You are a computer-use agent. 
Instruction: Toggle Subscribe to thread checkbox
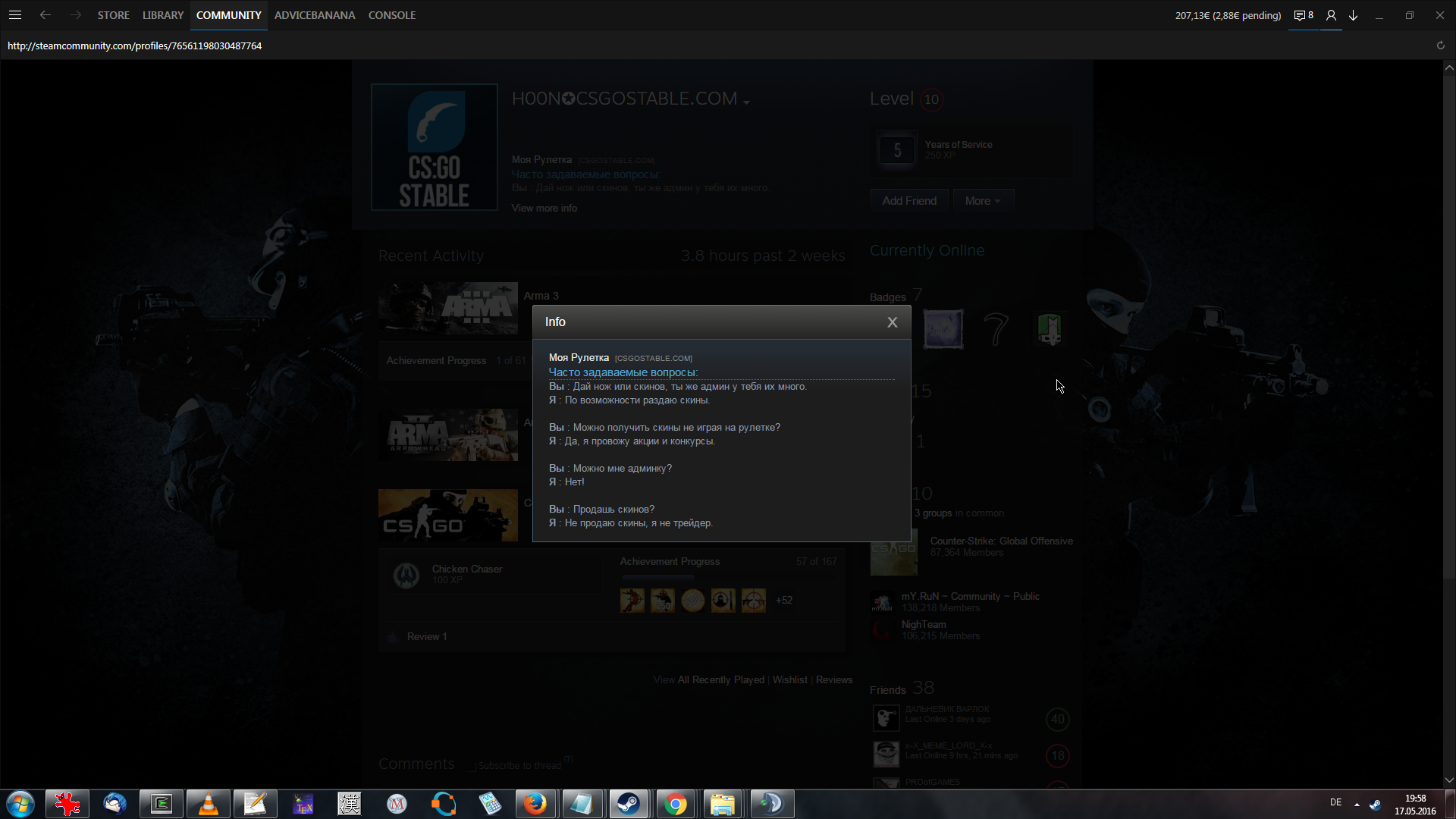click(x=472, y=766)
